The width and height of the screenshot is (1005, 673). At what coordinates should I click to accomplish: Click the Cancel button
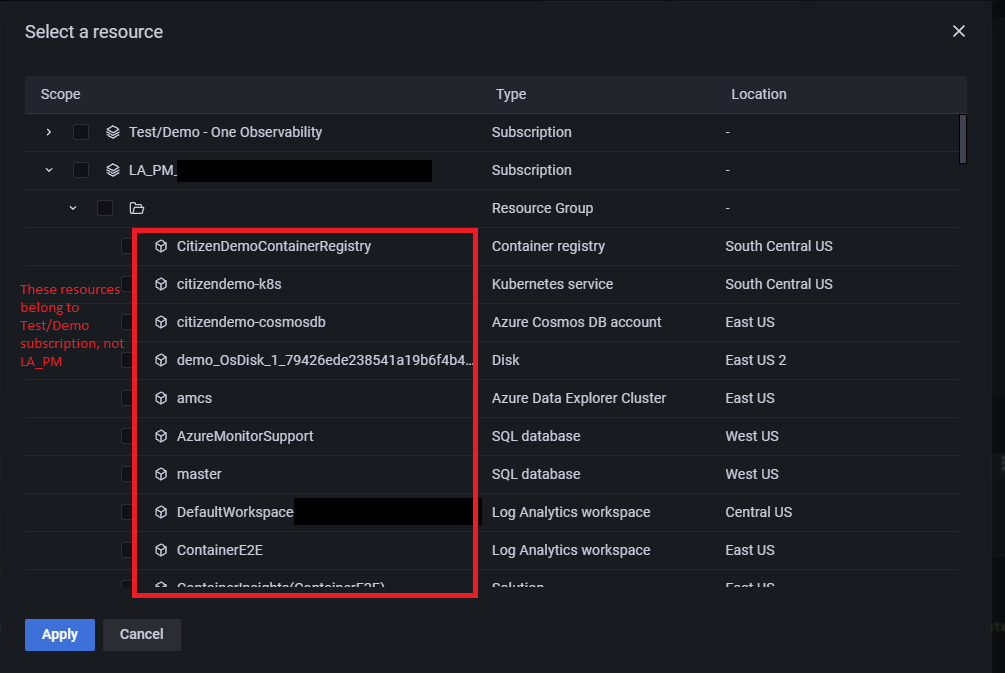[141, 634]
